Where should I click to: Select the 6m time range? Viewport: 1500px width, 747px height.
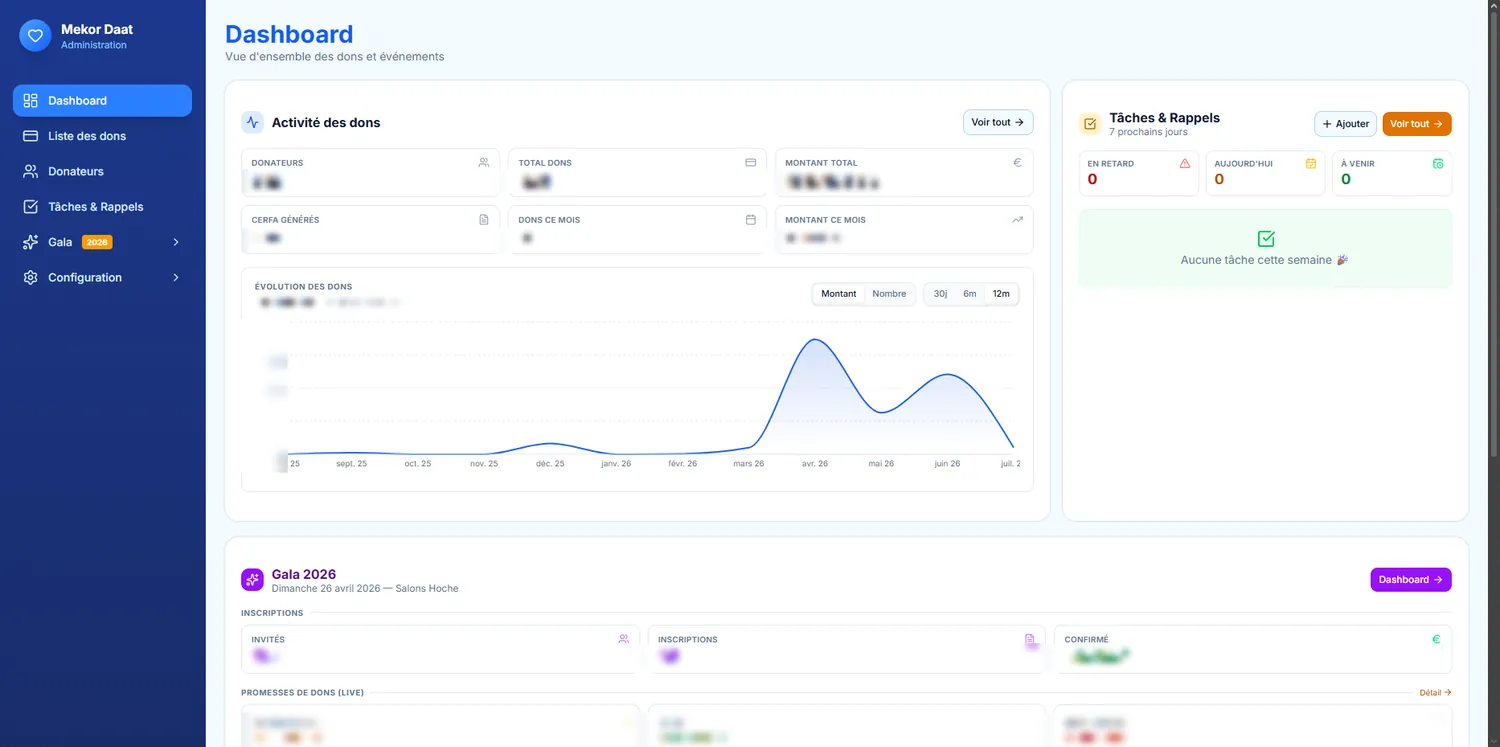pos(970,294)
